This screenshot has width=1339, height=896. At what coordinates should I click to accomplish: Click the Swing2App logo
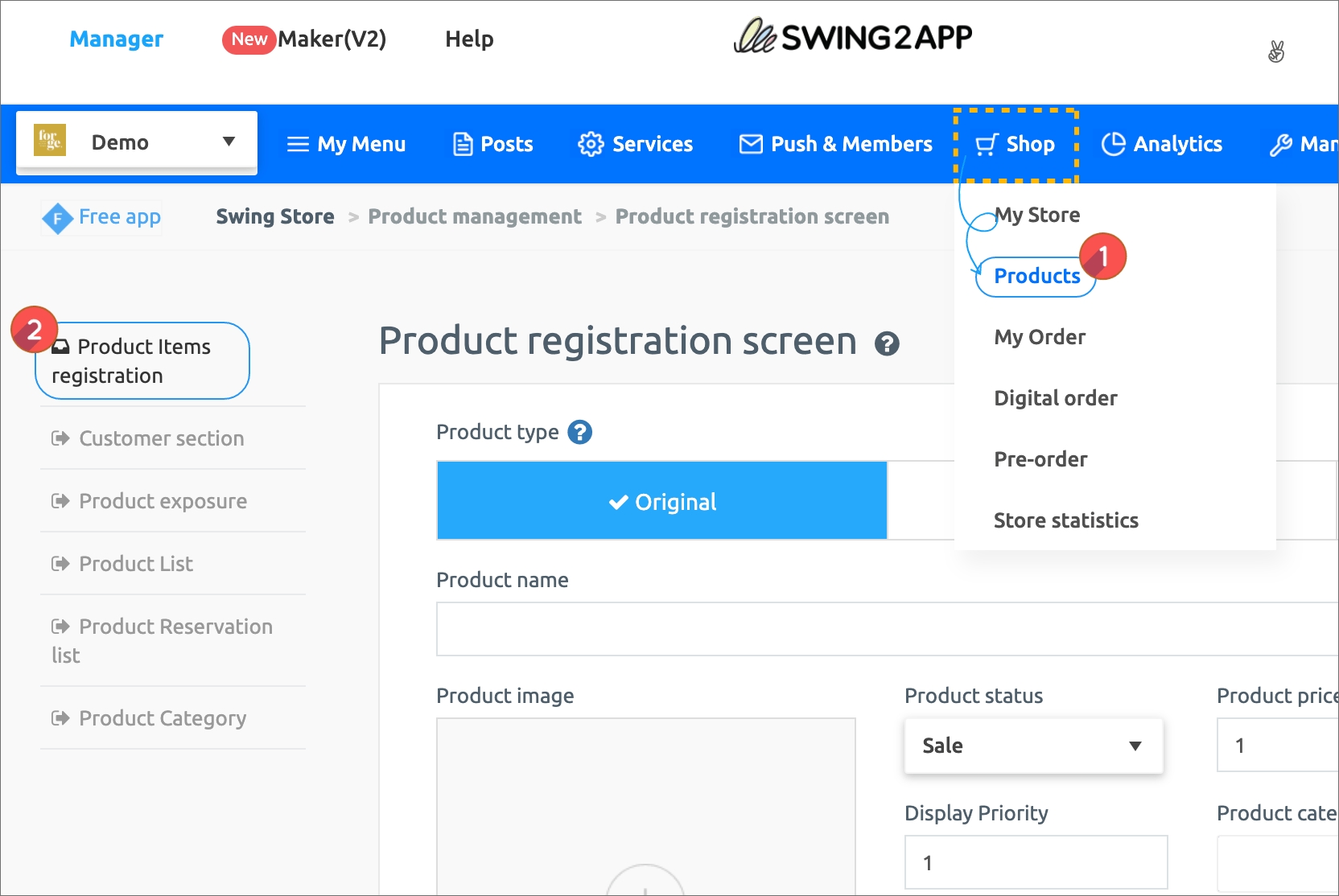(x=853, y=36)
